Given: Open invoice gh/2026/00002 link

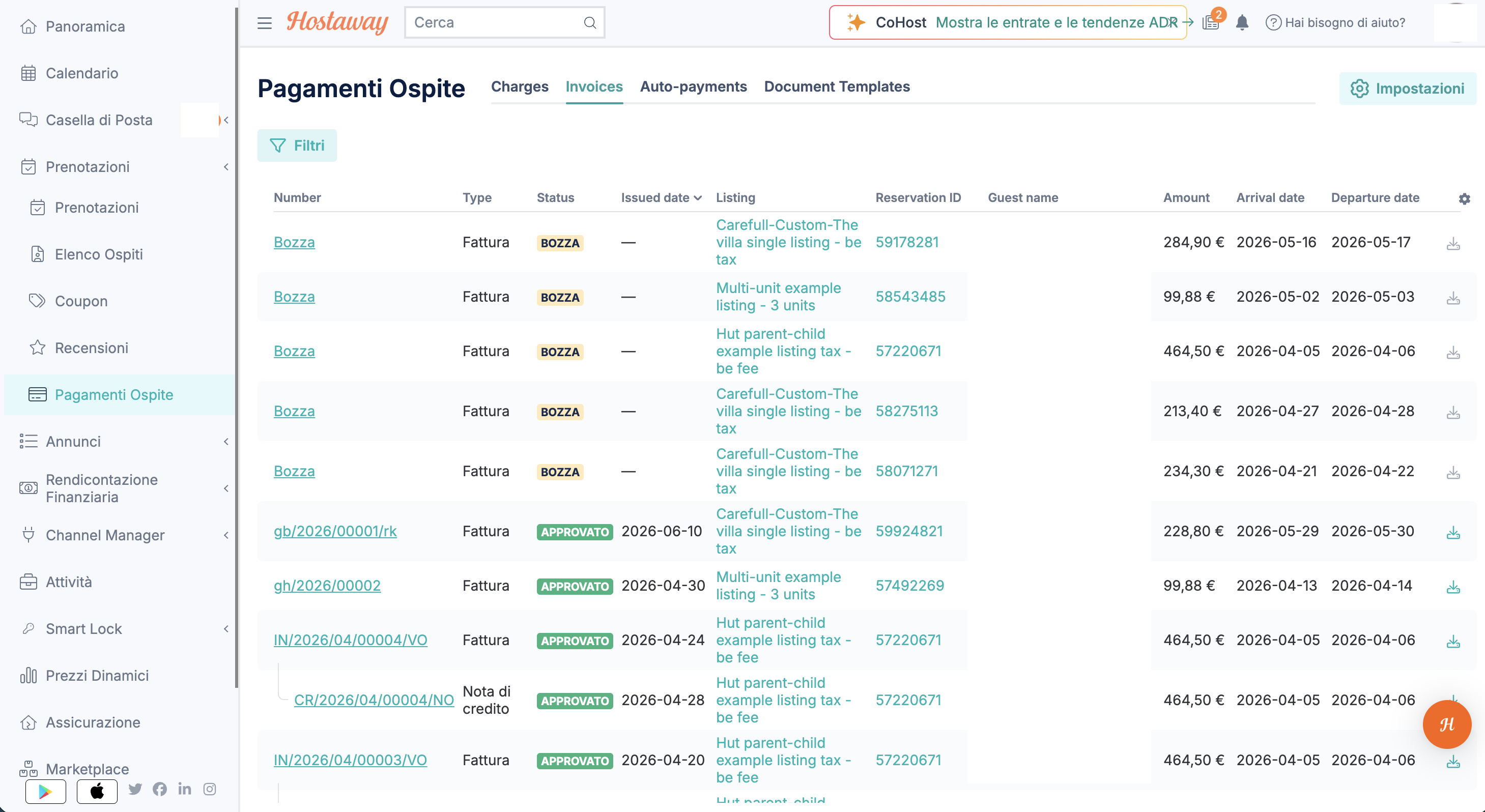Looking at the screenshot, I should pos(327,586).
